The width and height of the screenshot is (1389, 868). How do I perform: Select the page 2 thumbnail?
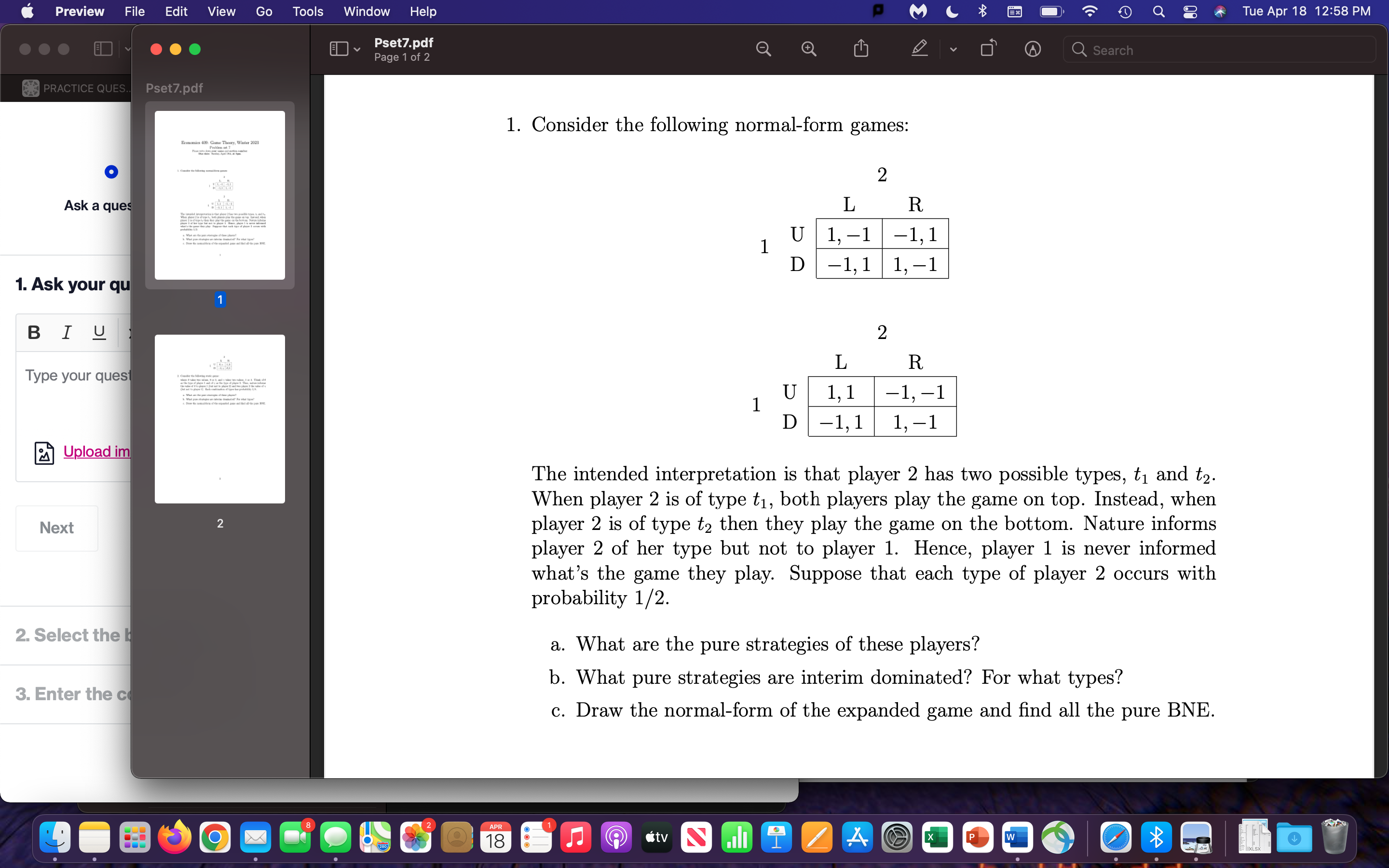[219, 419]
